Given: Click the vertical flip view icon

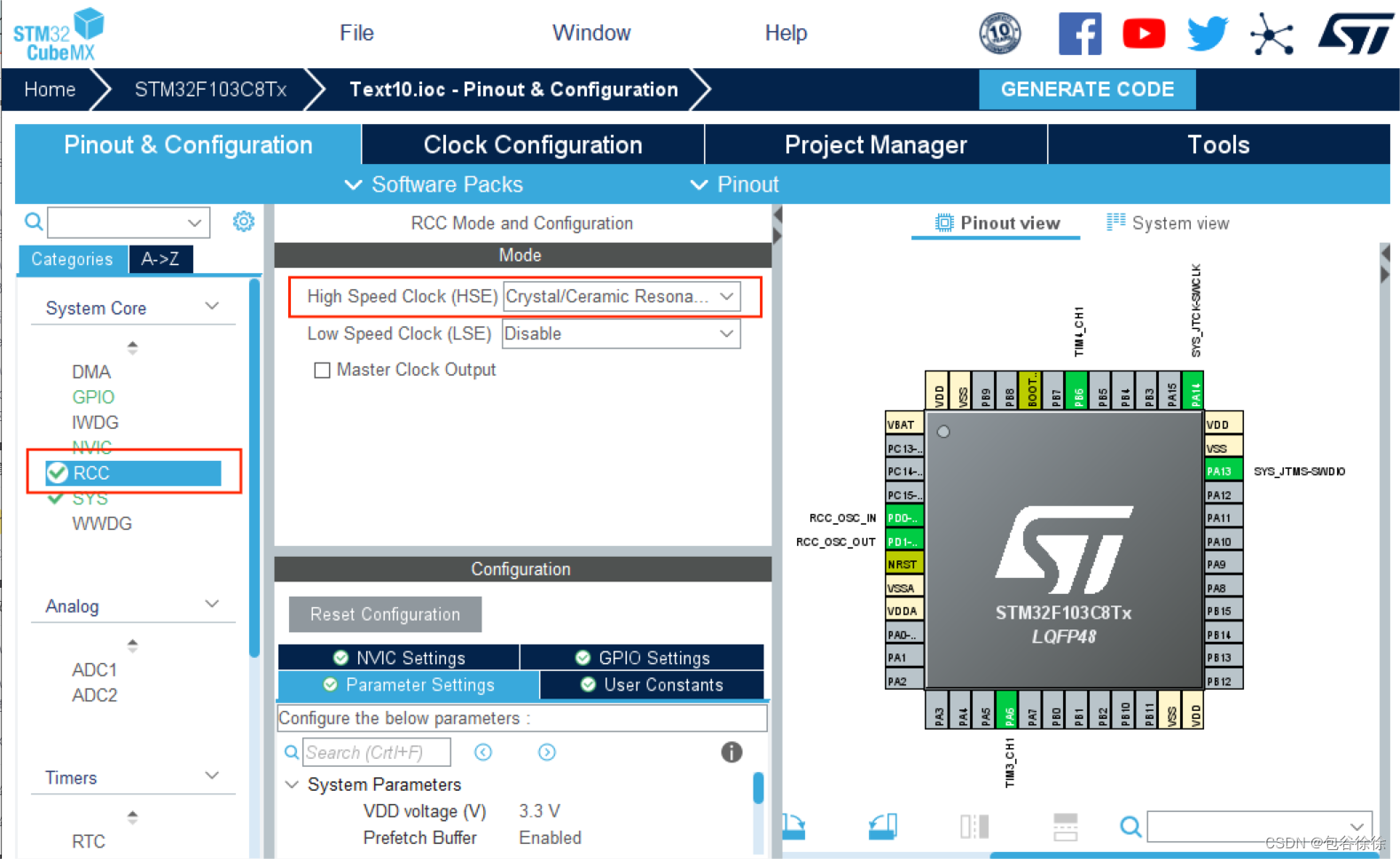Looking at the screenshot, I should click(1066, 827).
